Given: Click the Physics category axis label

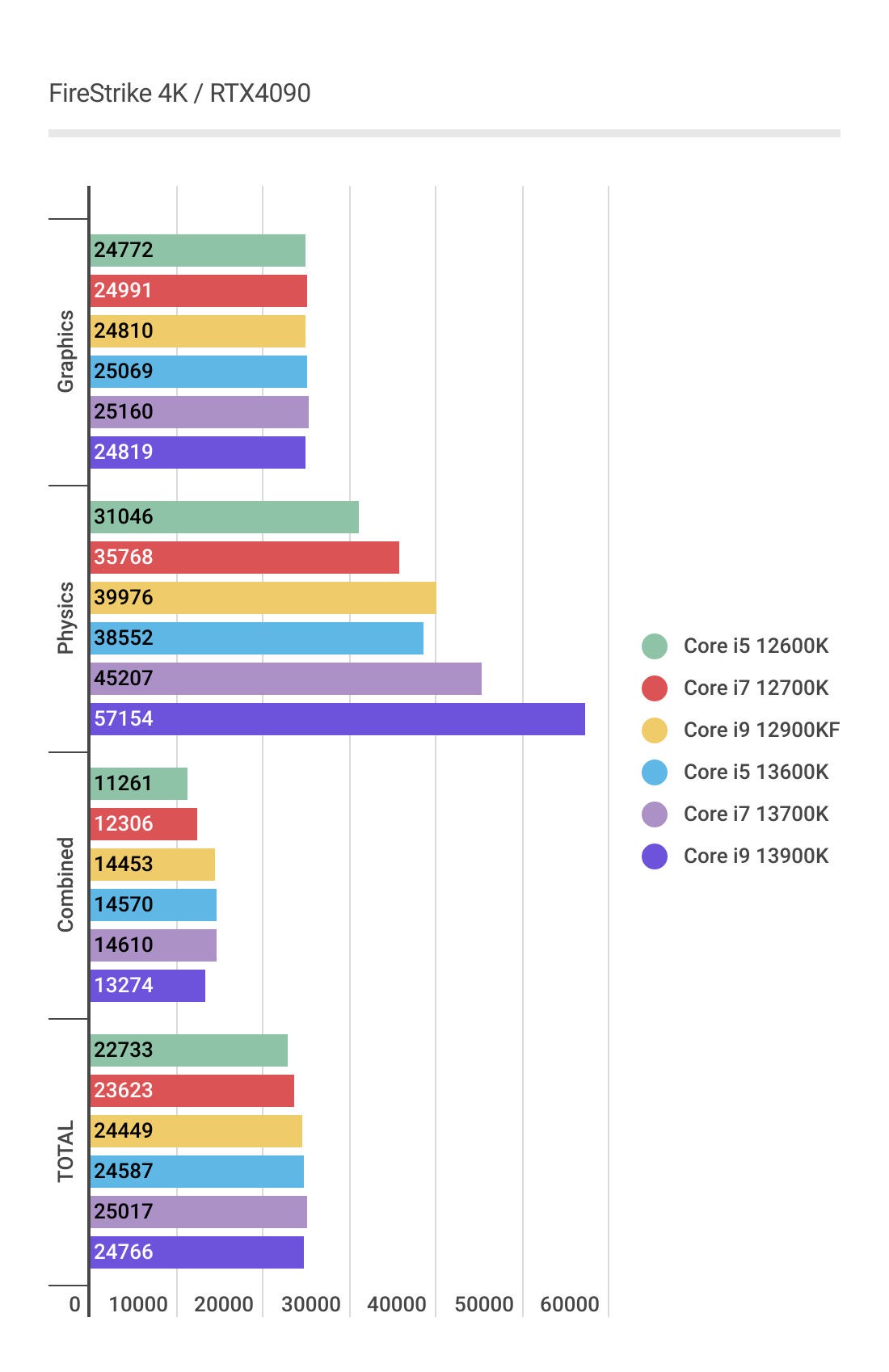Looking at the screenshot, I should coord(65,618).
